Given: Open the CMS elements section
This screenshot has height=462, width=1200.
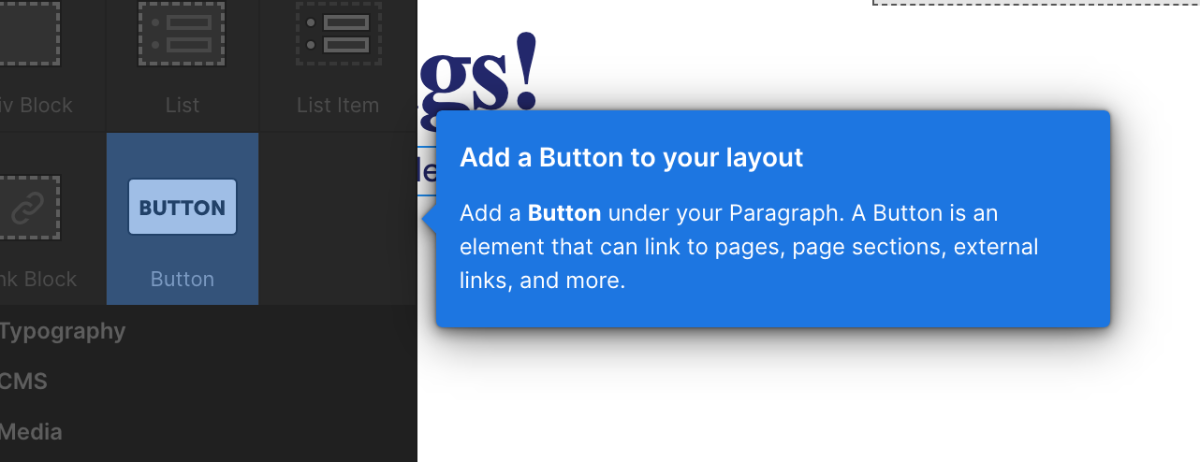Looking at the screenshot, I should (24, 381).
